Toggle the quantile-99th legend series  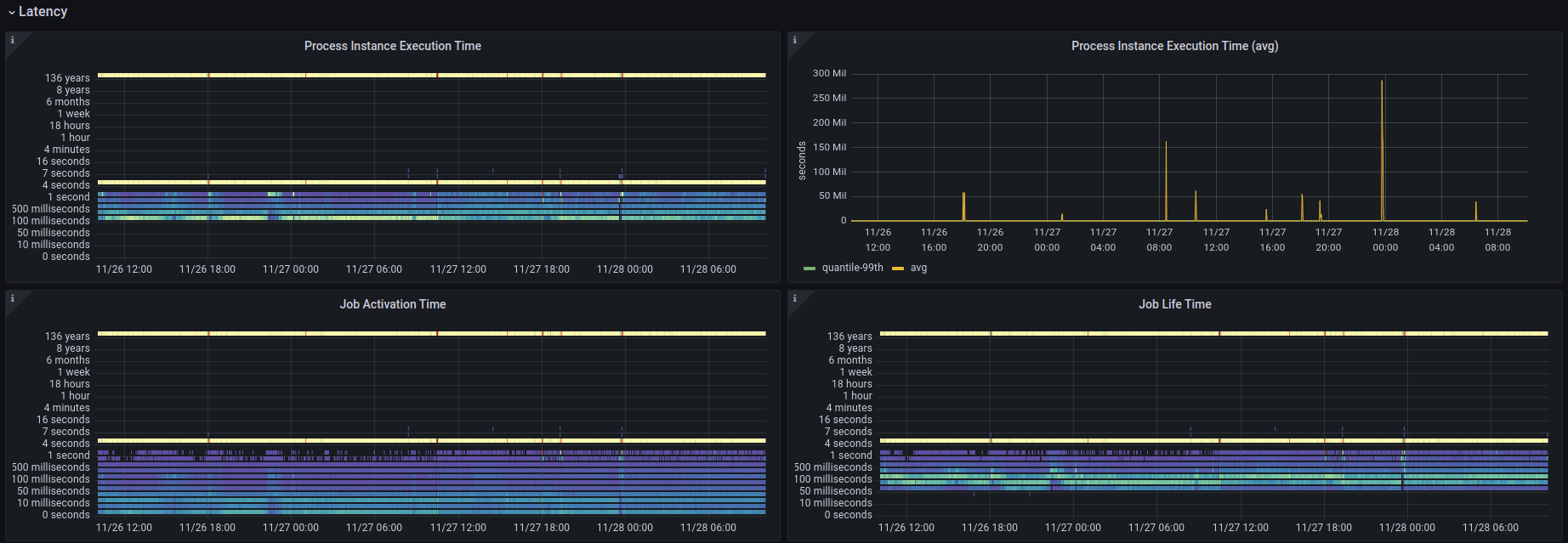click(852, 268)
